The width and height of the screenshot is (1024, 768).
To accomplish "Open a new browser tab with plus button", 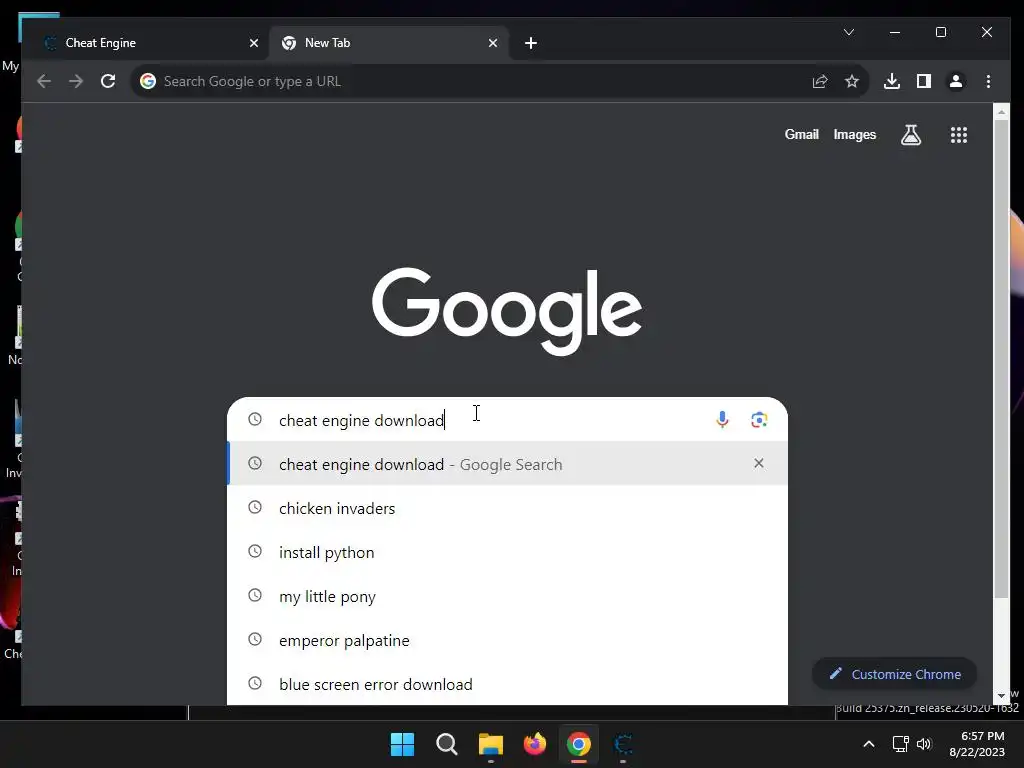I will tap(531, 43).
